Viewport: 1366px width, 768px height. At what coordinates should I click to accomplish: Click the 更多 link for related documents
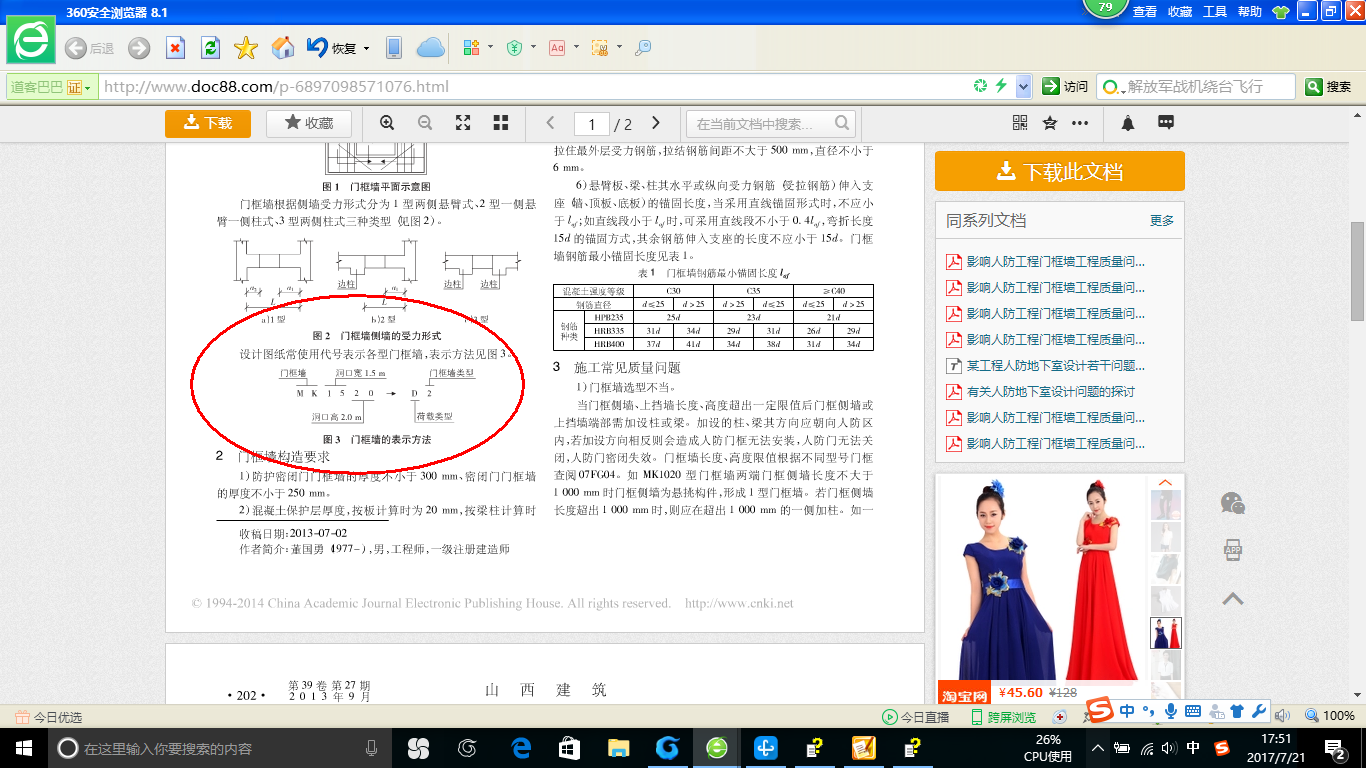click(x=1162, y=221)
